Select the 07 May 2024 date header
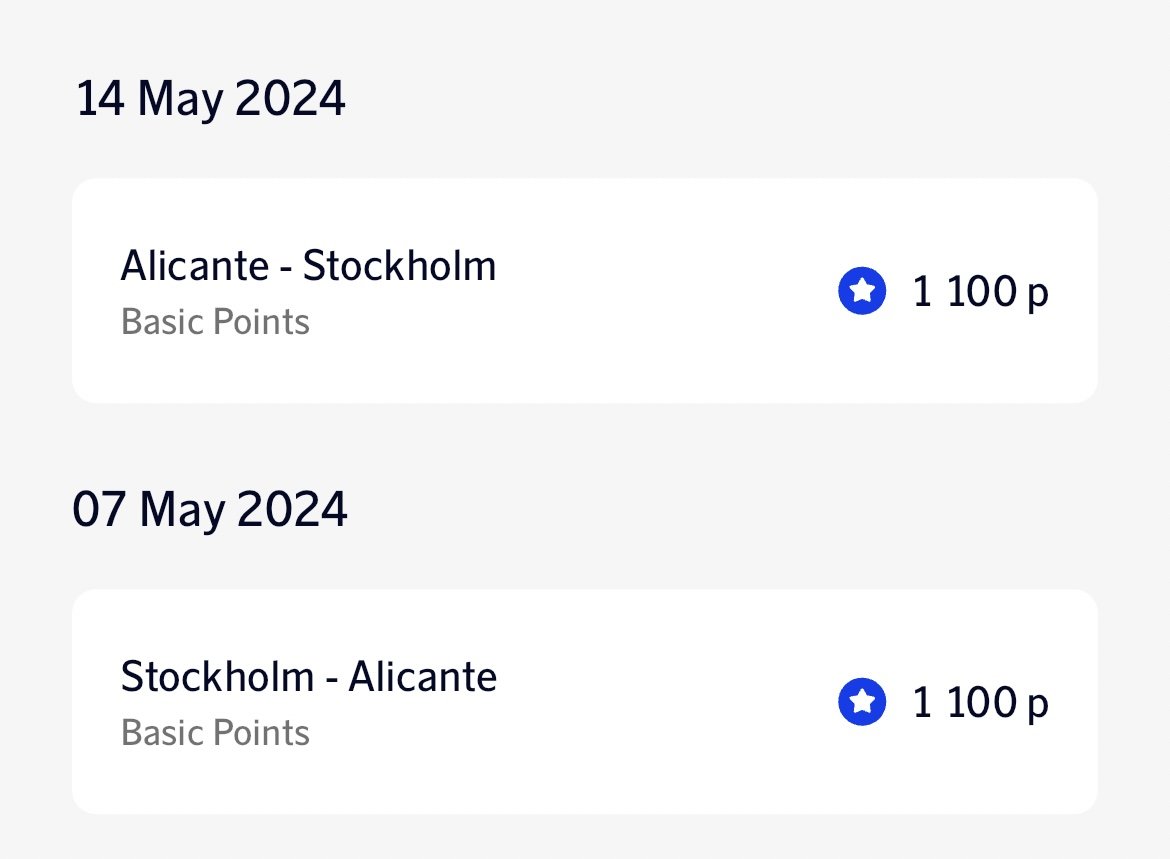The height and width of the screenshot is (859, 1170). [210, 510]
